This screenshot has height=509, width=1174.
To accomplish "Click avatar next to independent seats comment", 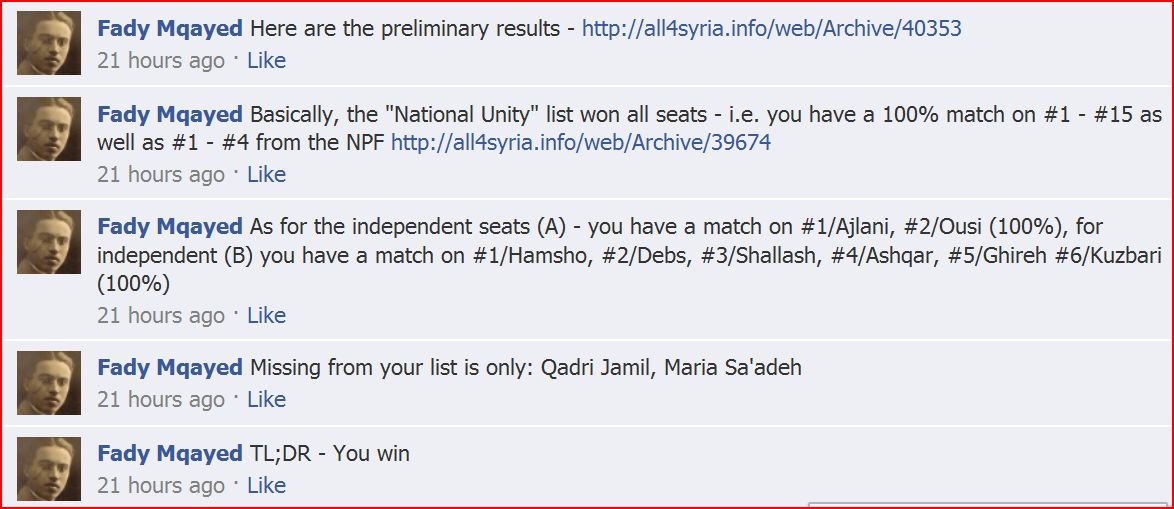I will 49,242.
